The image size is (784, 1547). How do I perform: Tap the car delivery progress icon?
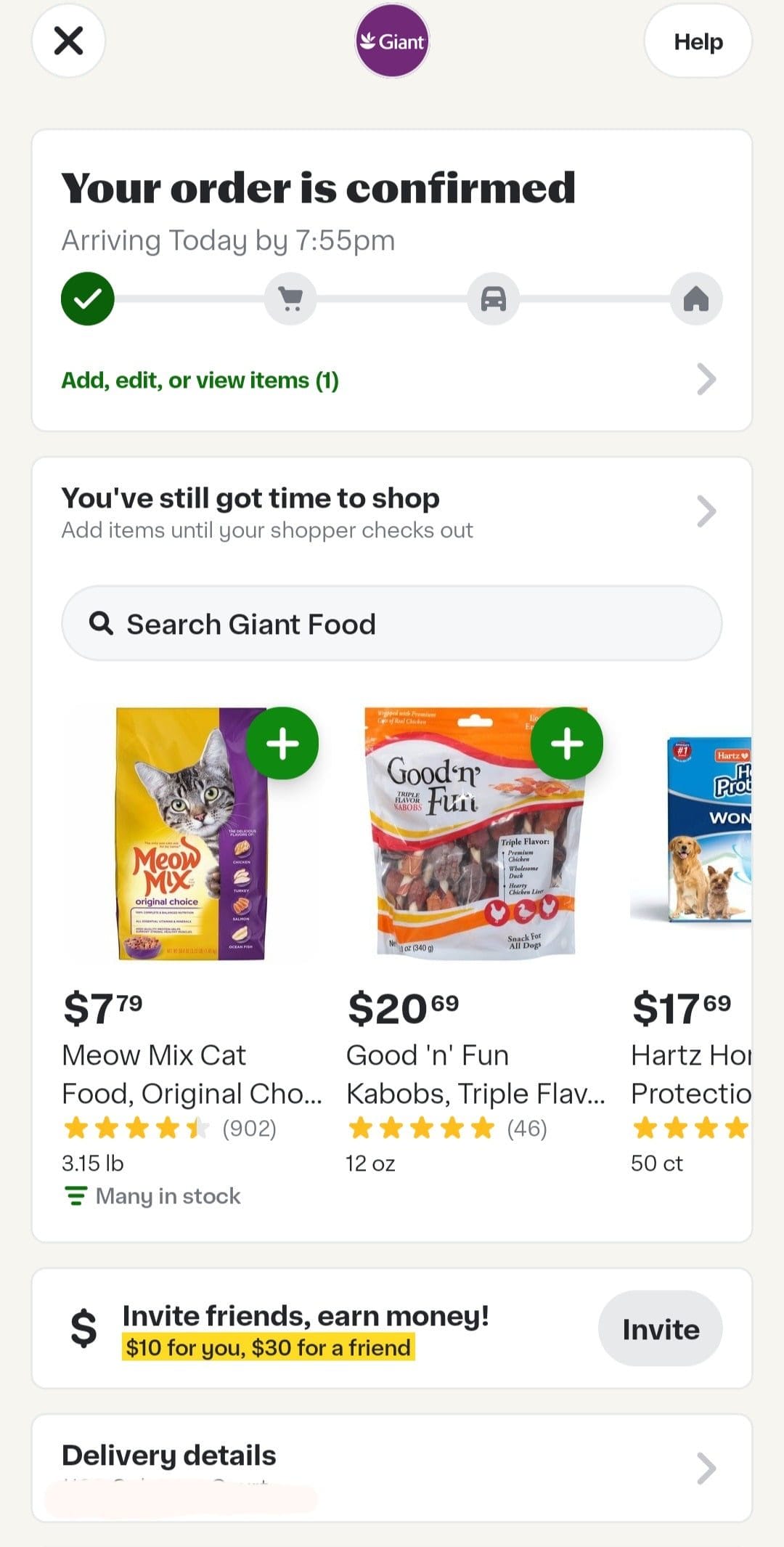pos(494,299)
